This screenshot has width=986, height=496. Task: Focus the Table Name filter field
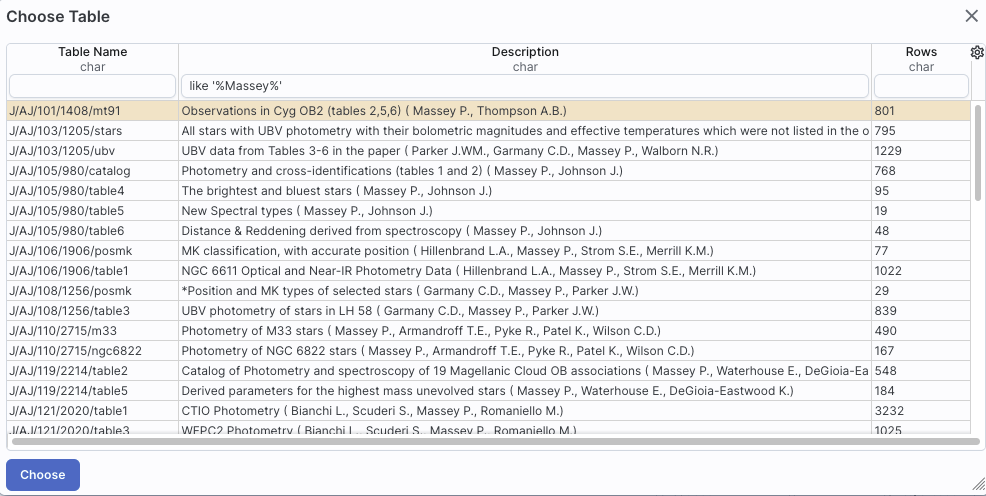coord(92,86)
